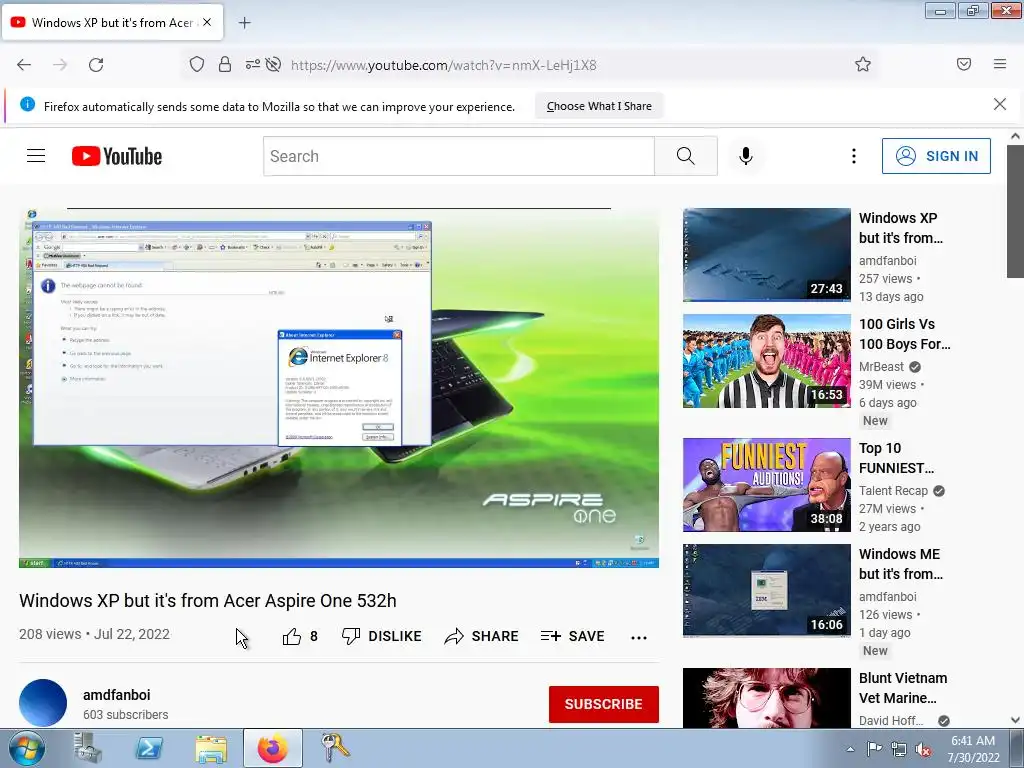
Task: Focus the YouTube Search field
Action: [x=458, y=156]
